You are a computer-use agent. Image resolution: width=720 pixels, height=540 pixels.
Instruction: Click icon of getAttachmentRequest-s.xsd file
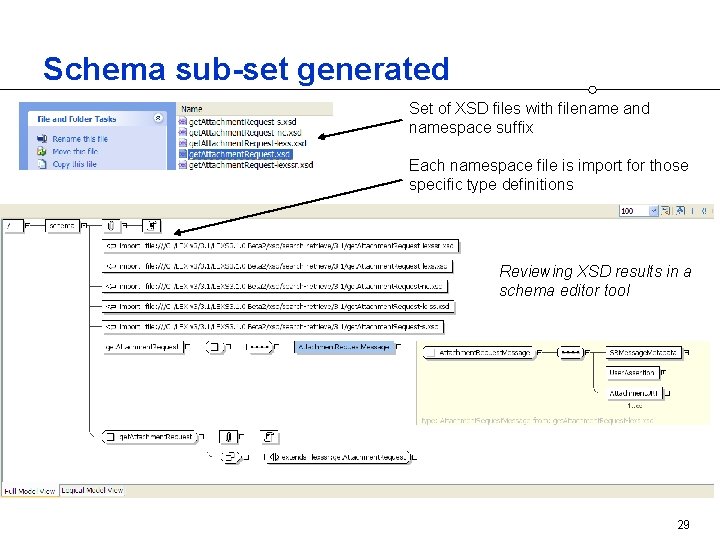coord(183,122)
